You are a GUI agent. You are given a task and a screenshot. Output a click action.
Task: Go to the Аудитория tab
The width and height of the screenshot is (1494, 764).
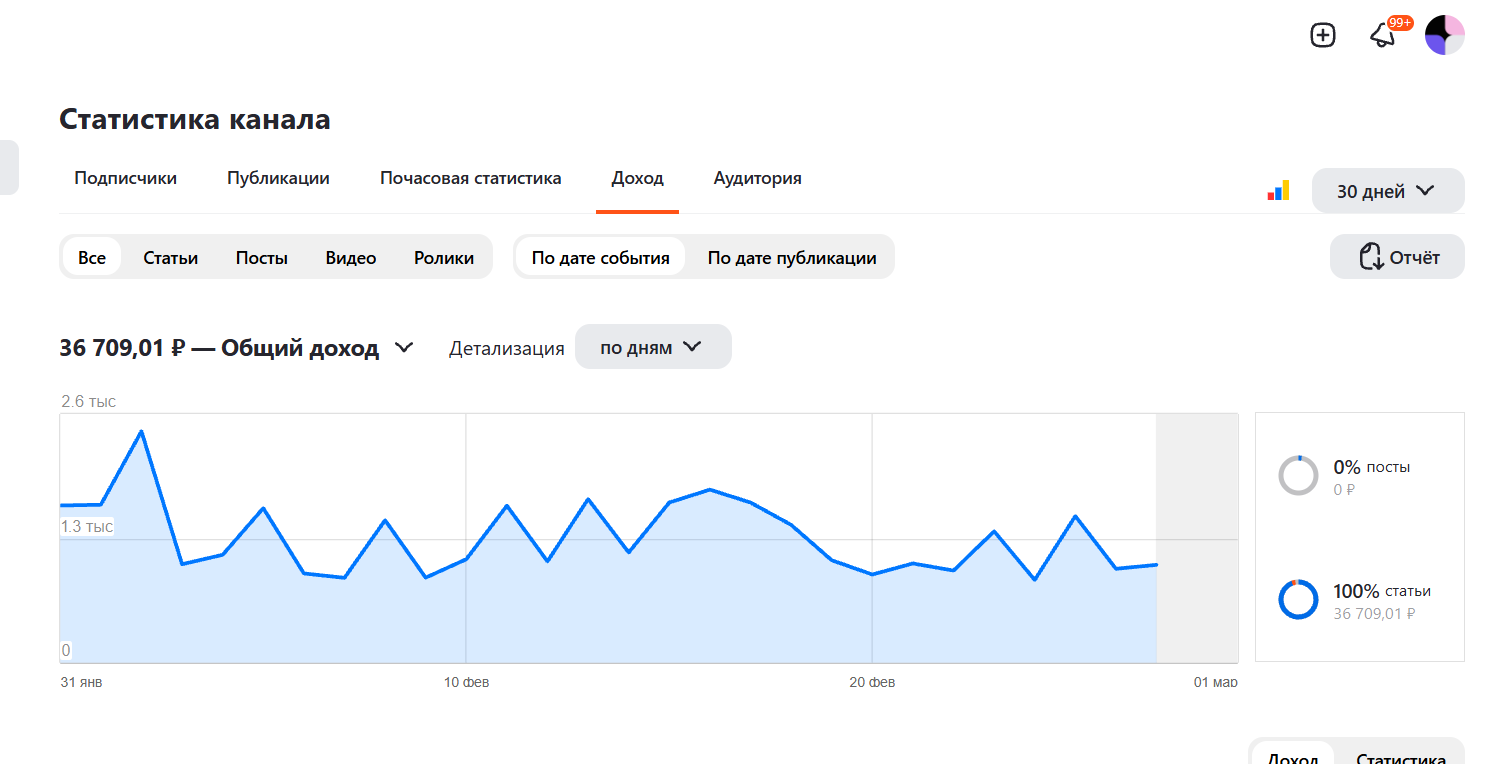click(757, 178)
